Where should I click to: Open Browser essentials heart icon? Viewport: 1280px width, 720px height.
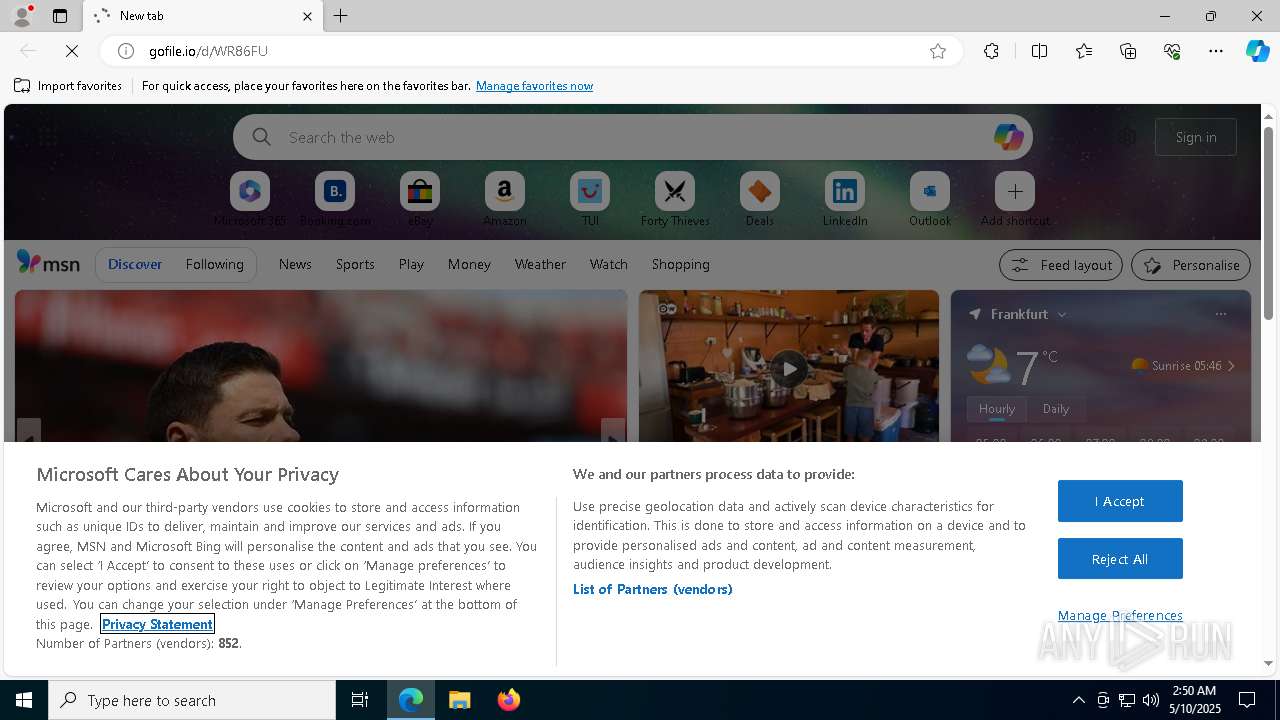click(1172, 51)
